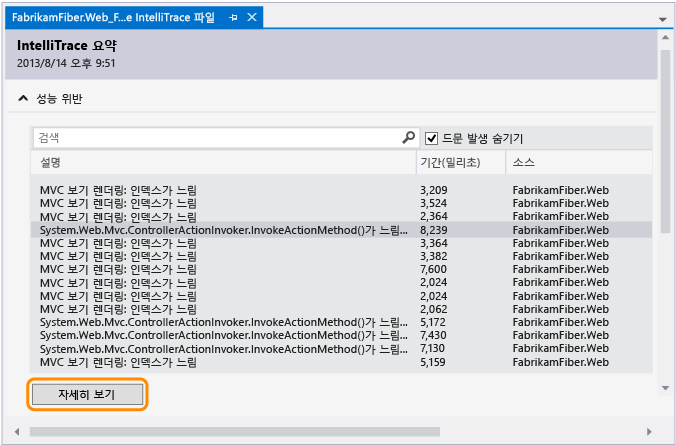The height and width of the screenshot is (445, 676).
Task: Select the InvokeActionMethod row with 8,239
Action: pyautogui.click(x=341, y=230)
